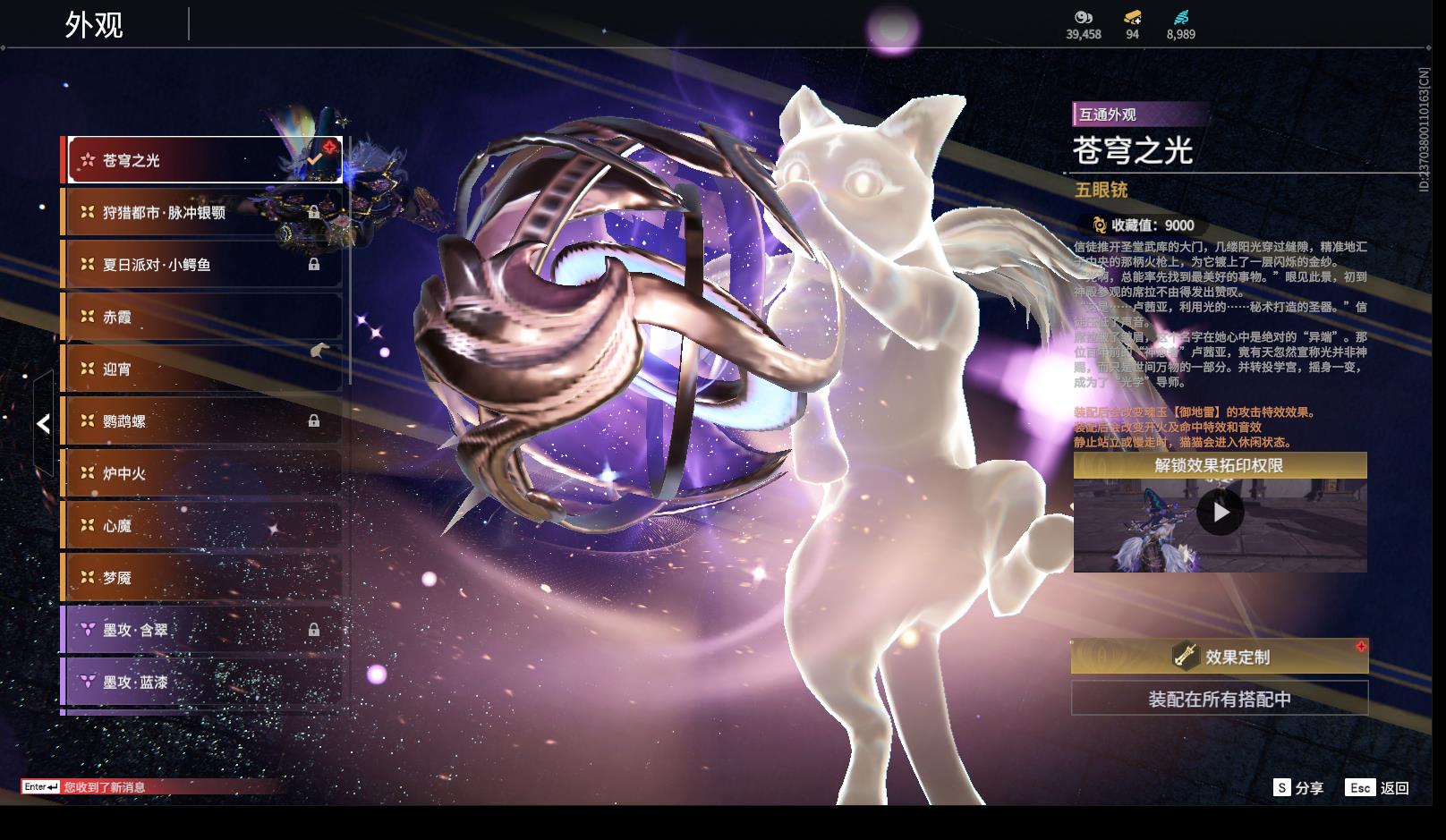Select the 心魔 skin entry
This screenshot has width=1446, height=840.
point(201,525)
